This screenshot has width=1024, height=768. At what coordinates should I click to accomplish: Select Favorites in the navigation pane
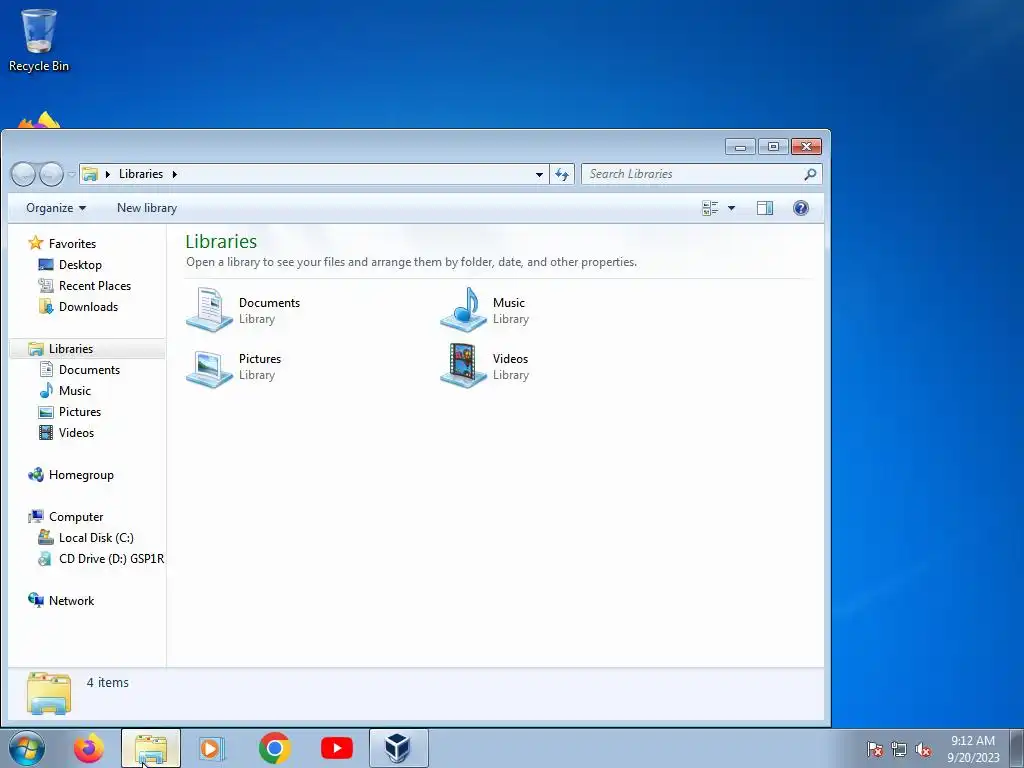[x=72, y=244]
